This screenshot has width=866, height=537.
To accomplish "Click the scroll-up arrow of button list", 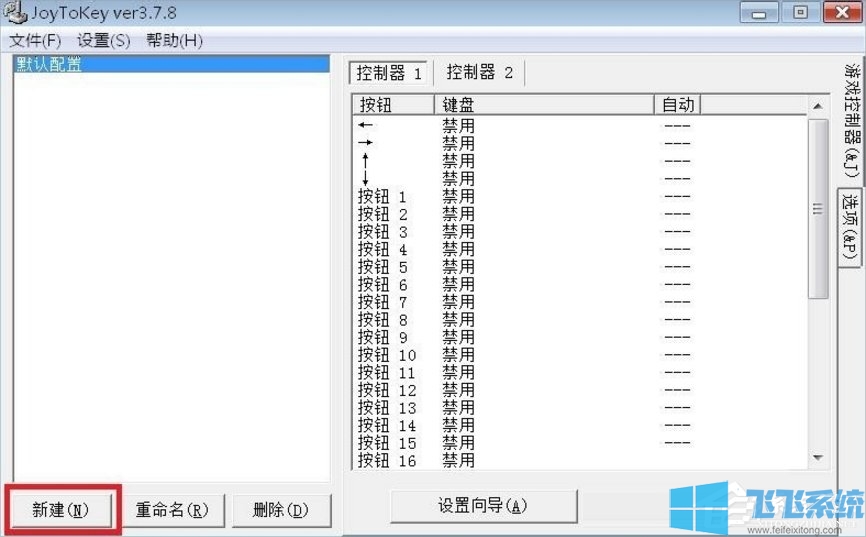I will click(818, 106).
